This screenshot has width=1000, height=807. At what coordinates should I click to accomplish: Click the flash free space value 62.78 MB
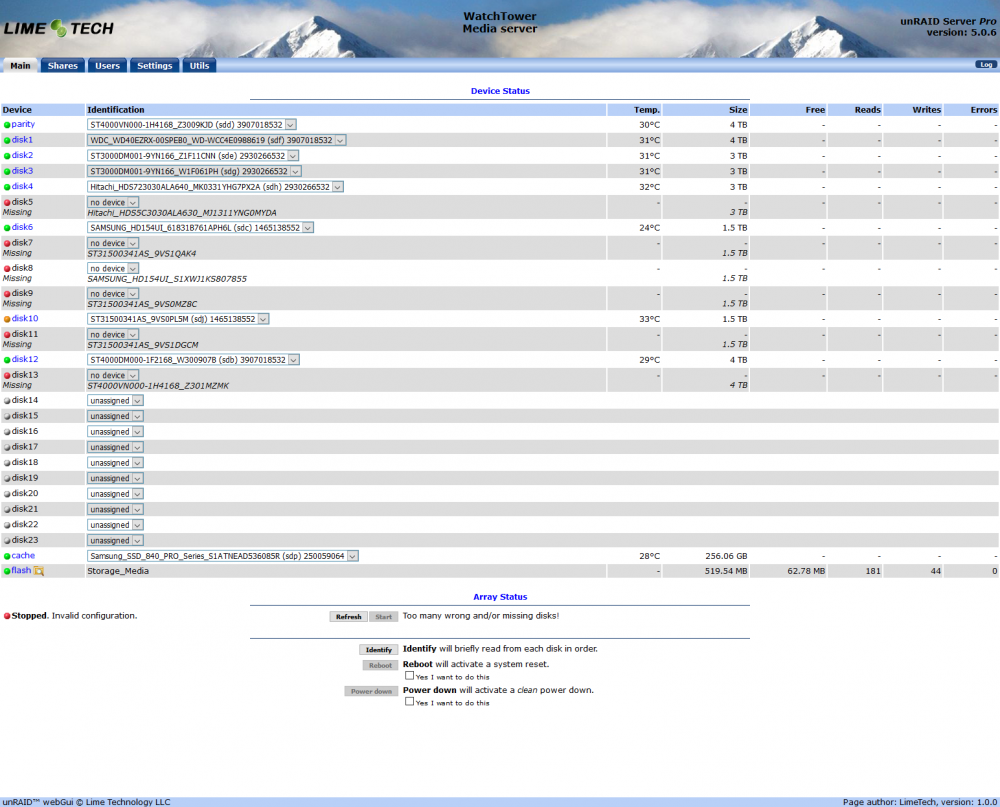[806, 571]
